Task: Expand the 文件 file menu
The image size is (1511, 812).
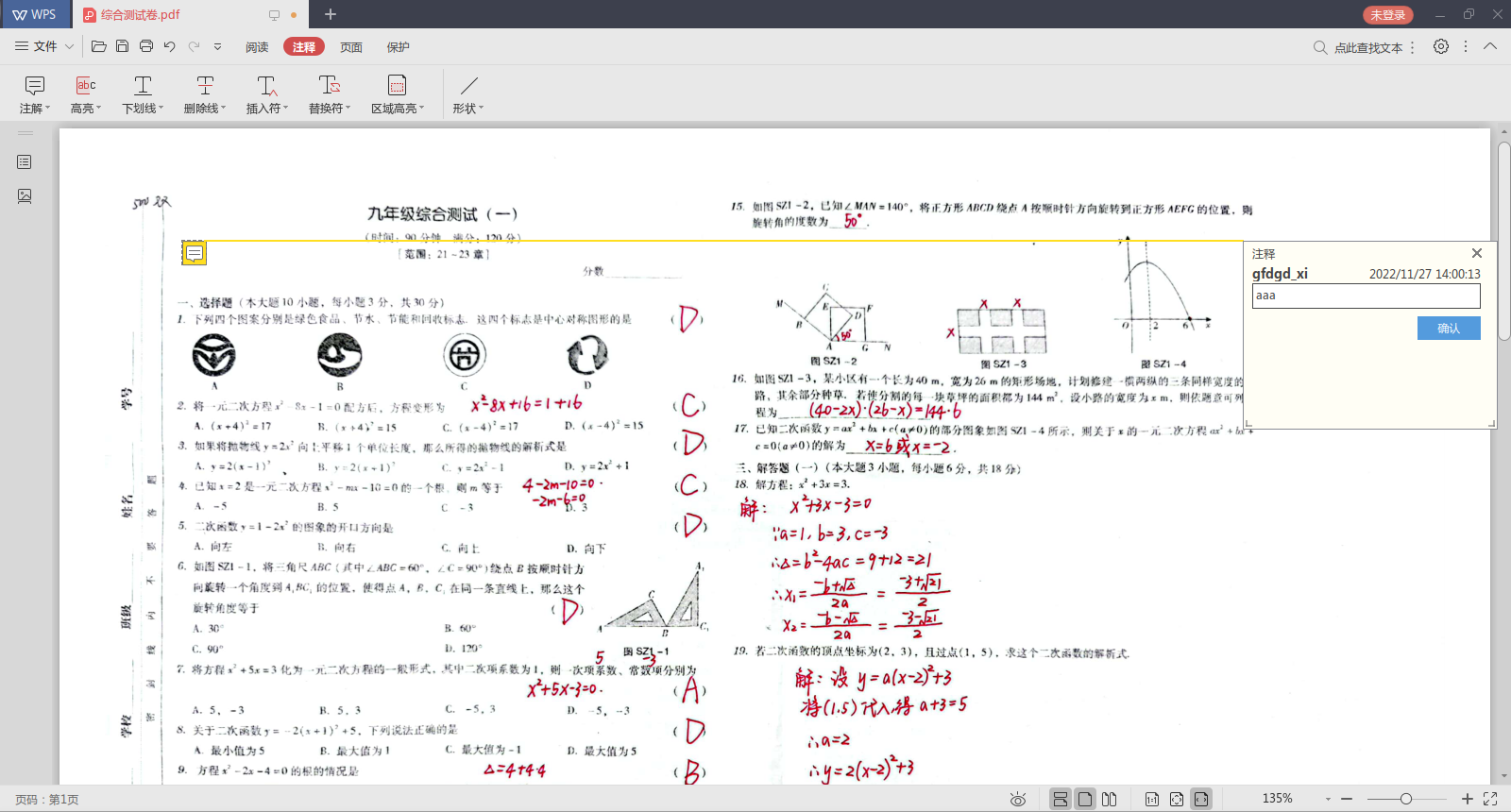Action: pyautogui.click(x=43, y=46)
